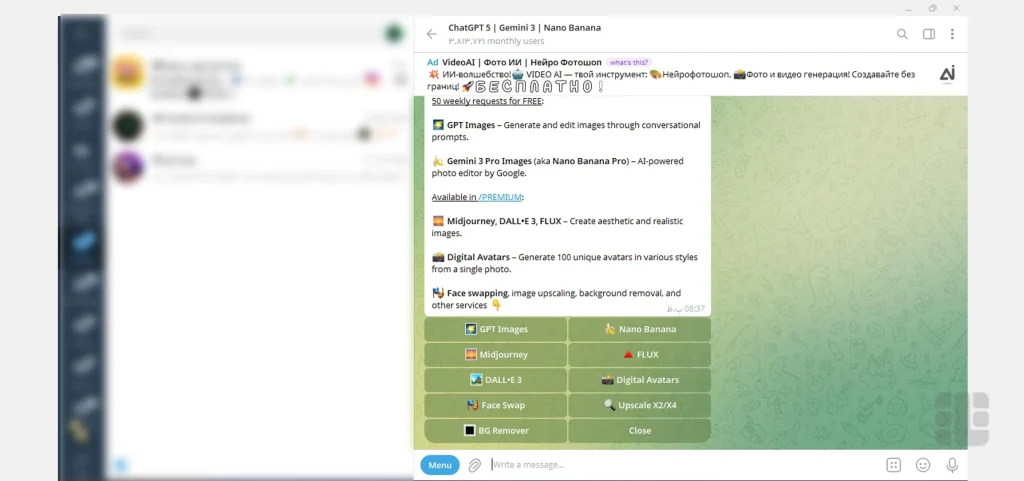The image size is (1024, 481).
Task: Click the microphone voice message icon
Action: [x=952, y=465]
